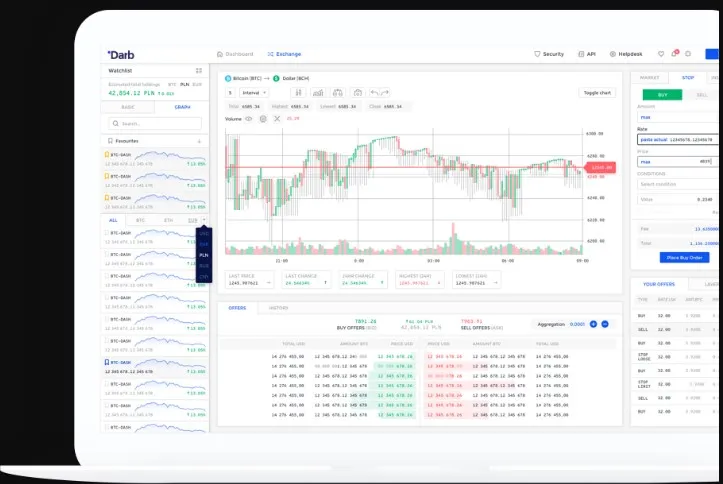This screenshot has width=723, height=484.
Task: Select the GRAPH watchlist view tab
Action: (x=182, y=107)
